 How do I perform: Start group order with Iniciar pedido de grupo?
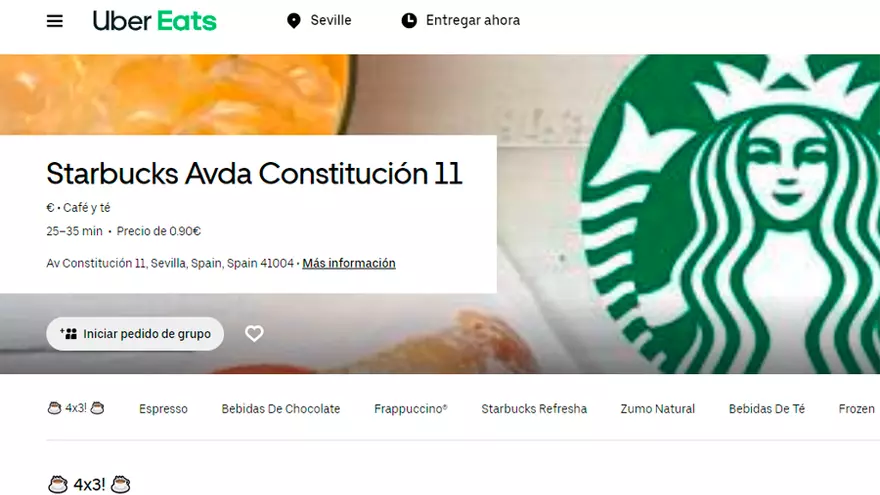tap(135, 334)
